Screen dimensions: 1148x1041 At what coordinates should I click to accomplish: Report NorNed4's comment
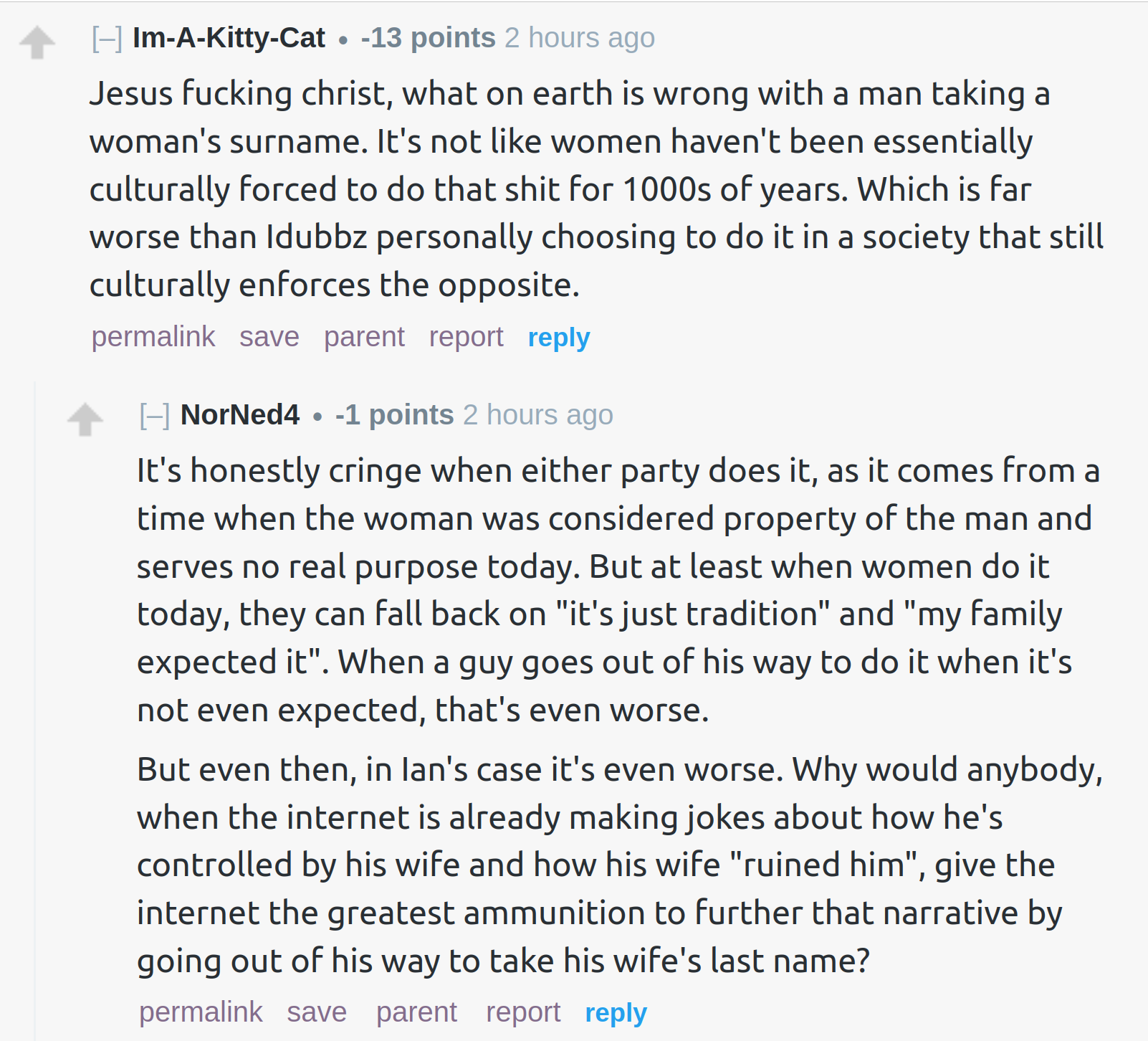[523, 1012]
